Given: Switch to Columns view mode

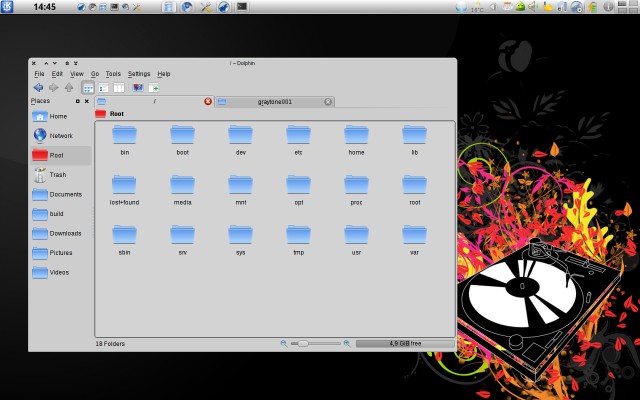Looking at the screenshot, I should [x=119, y=87].
